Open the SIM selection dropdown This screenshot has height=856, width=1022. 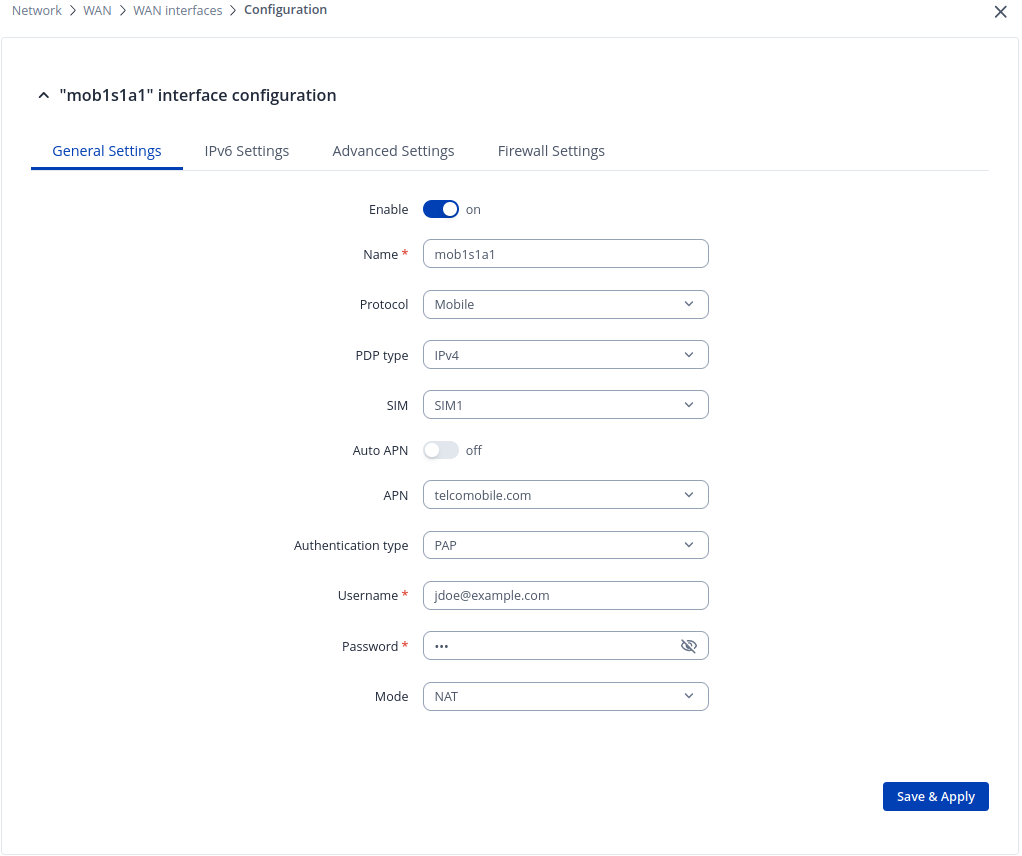tap(565, 405)
